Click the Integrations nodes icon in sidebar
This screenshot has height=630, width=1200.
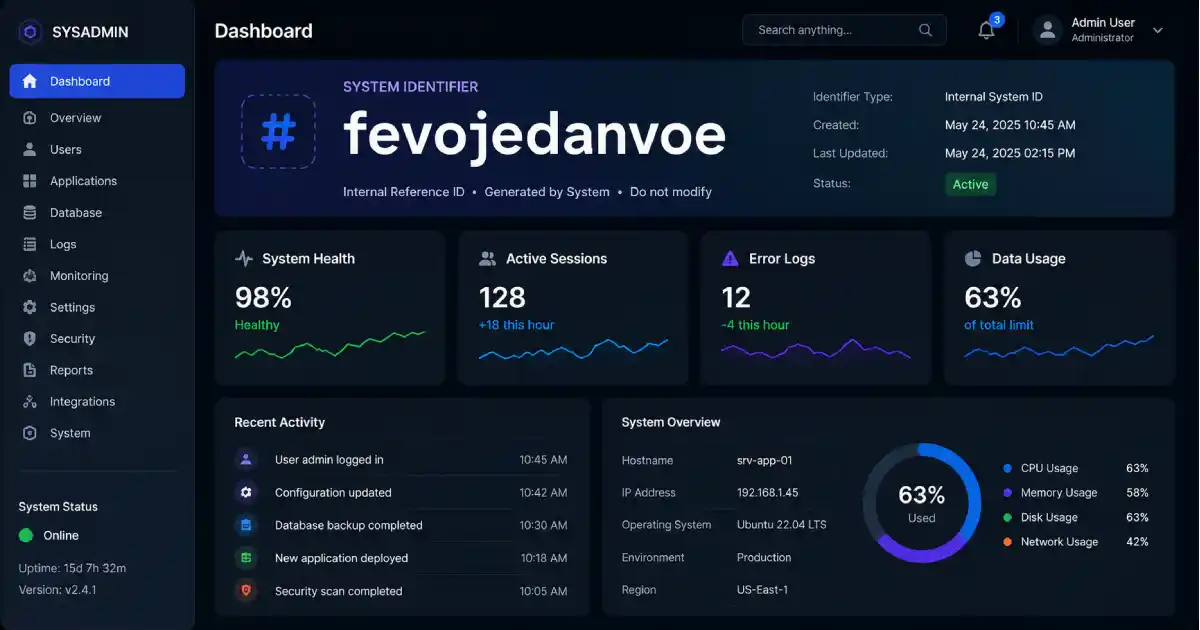(30, 402)
